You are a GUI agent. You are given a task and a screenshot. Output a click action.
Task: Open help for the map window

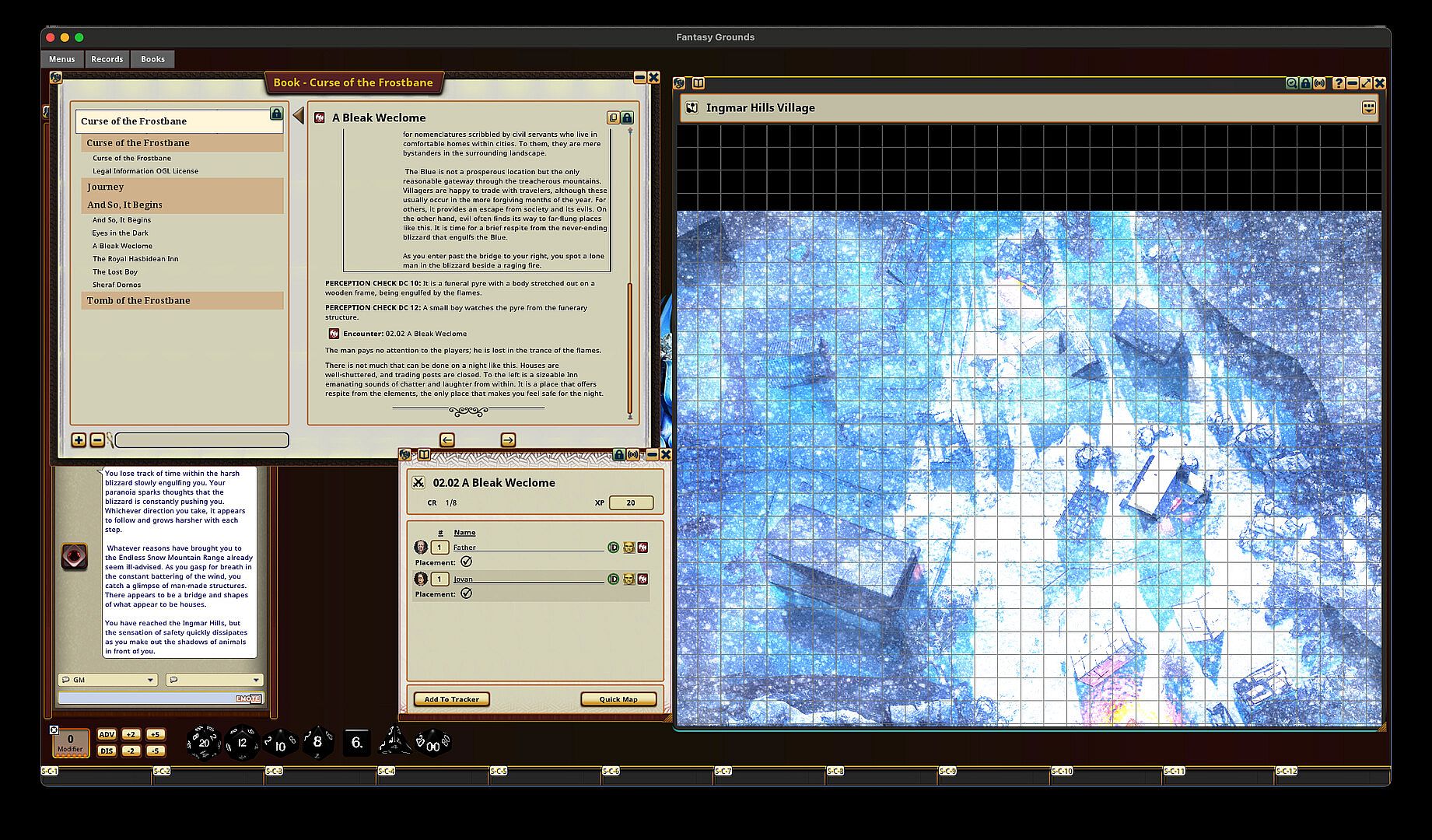1338,83
